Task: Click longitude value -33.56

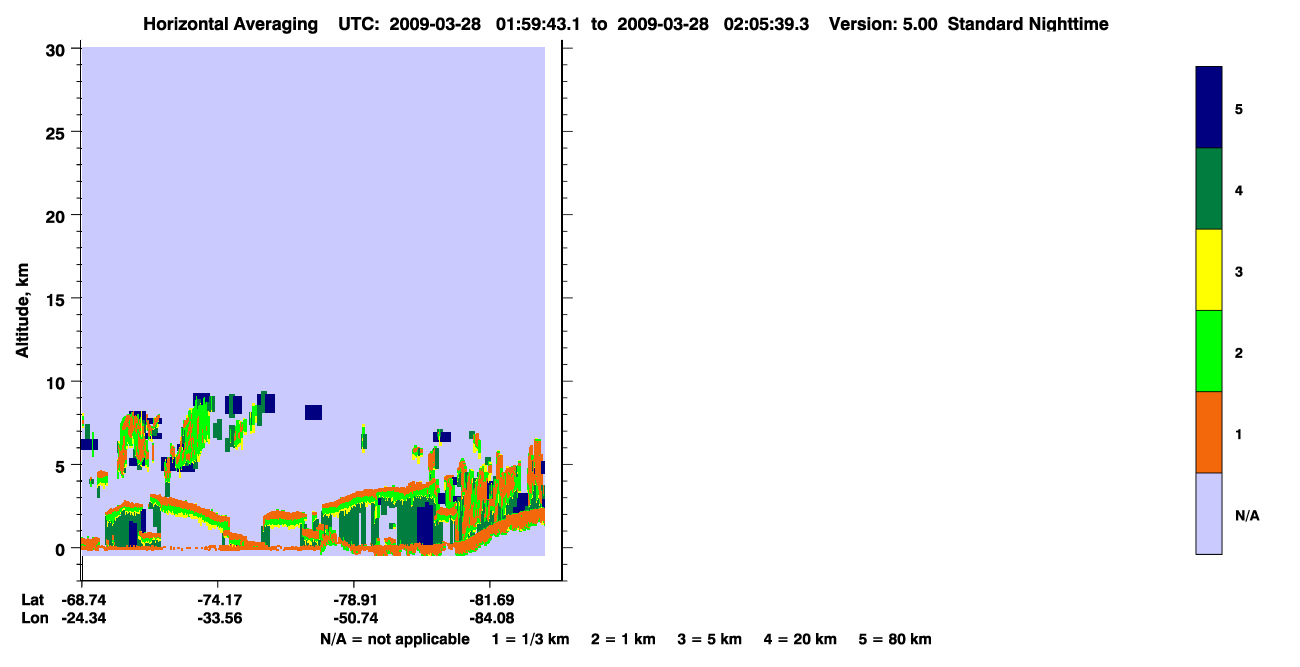Action: pos(220,618)
